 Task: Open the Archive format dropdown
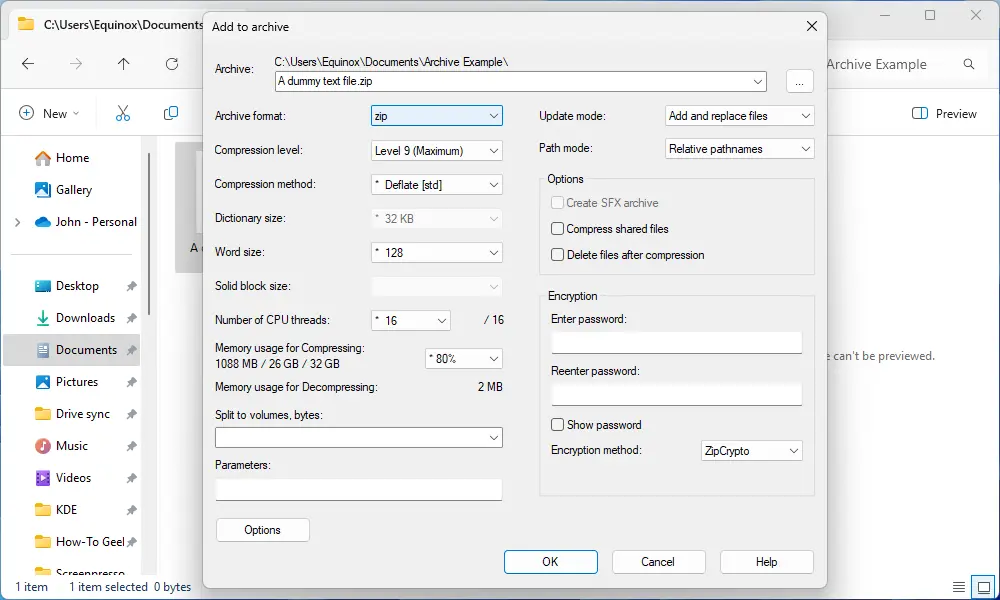pos(436,116)
